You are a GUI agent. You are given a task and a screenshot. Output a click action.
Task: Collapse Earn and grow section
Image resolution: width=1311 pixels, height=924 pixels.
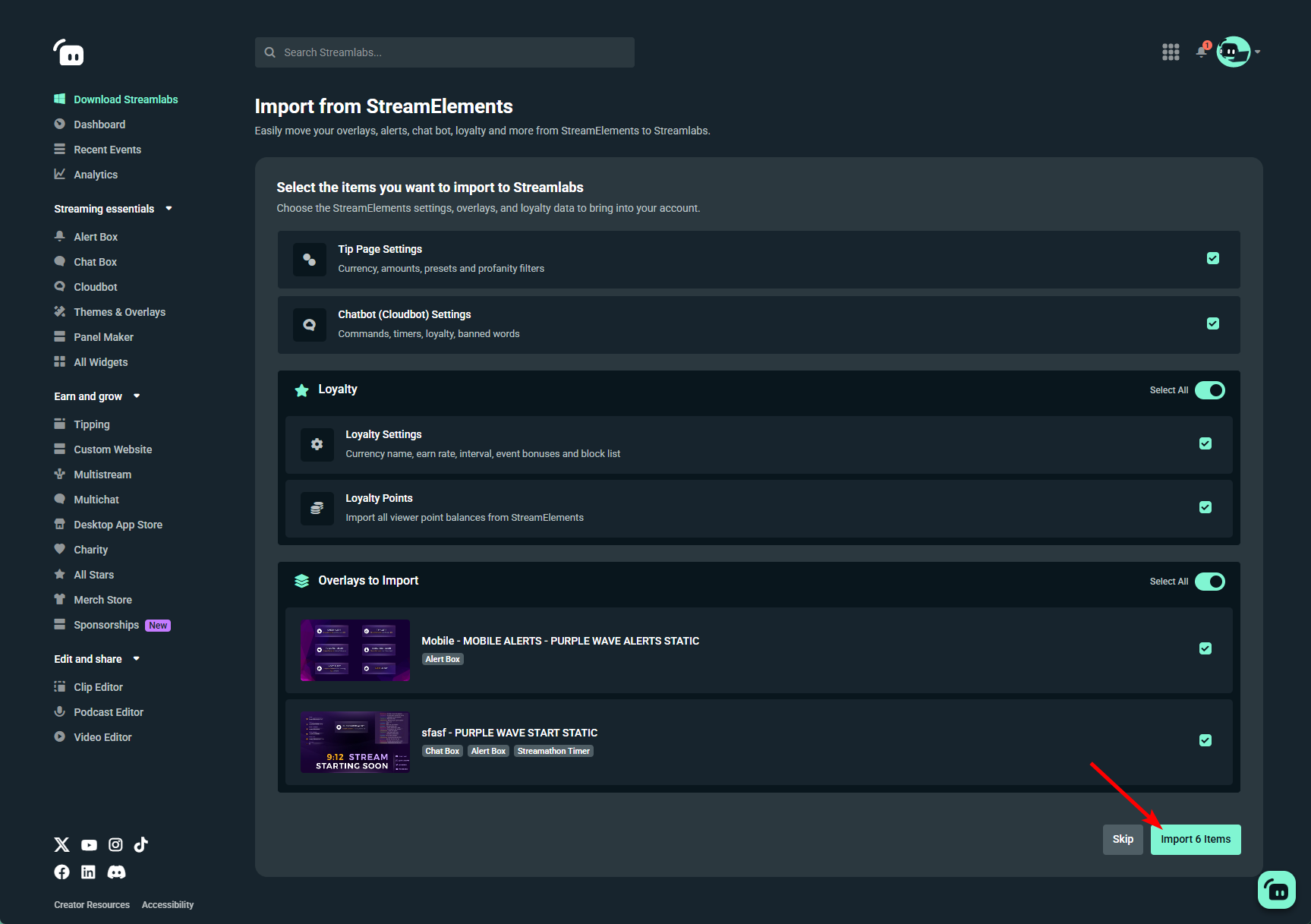tap(97, 396)
